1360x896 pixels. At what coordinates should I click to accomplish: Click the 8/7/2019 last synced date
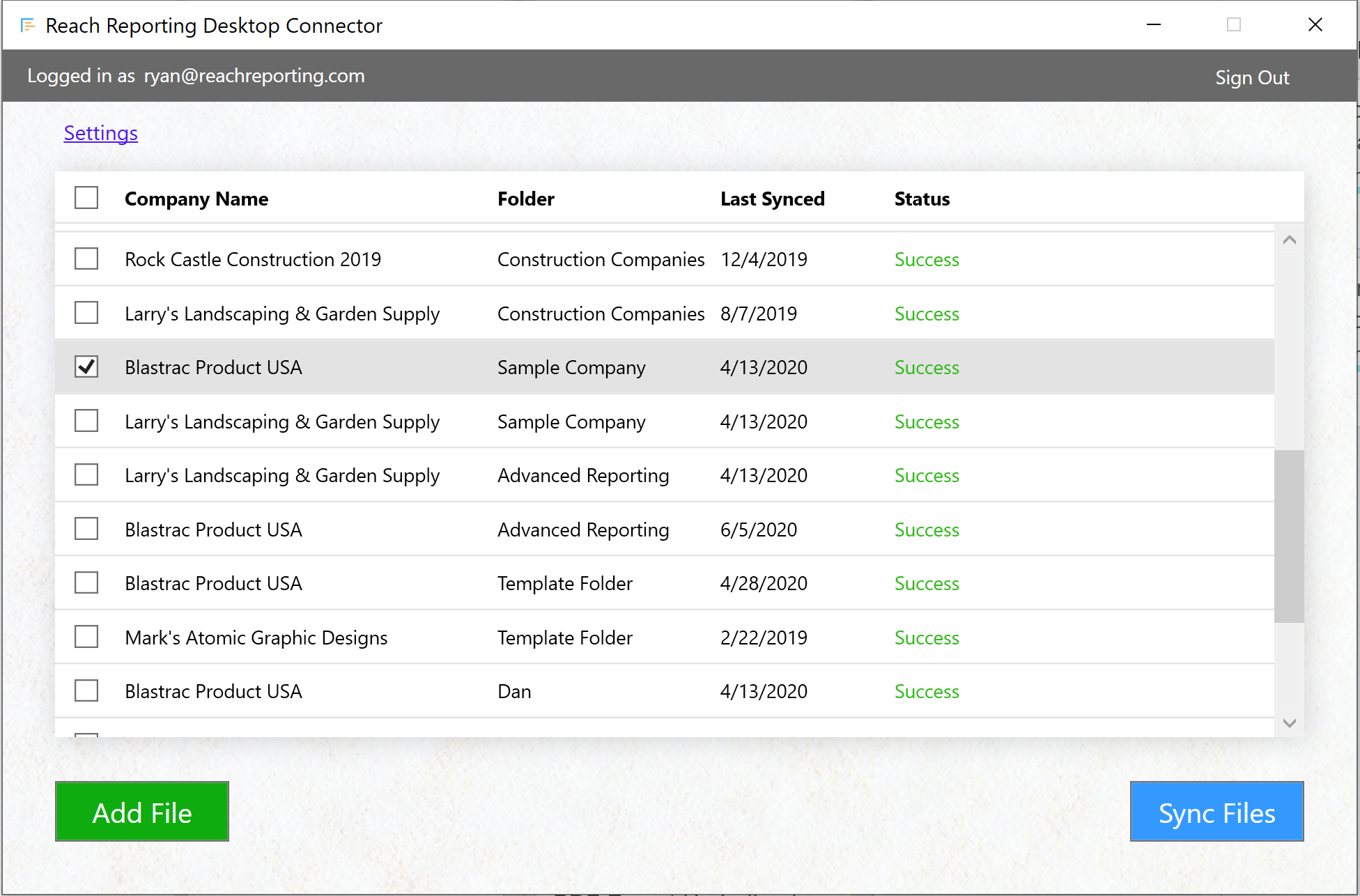759,314
